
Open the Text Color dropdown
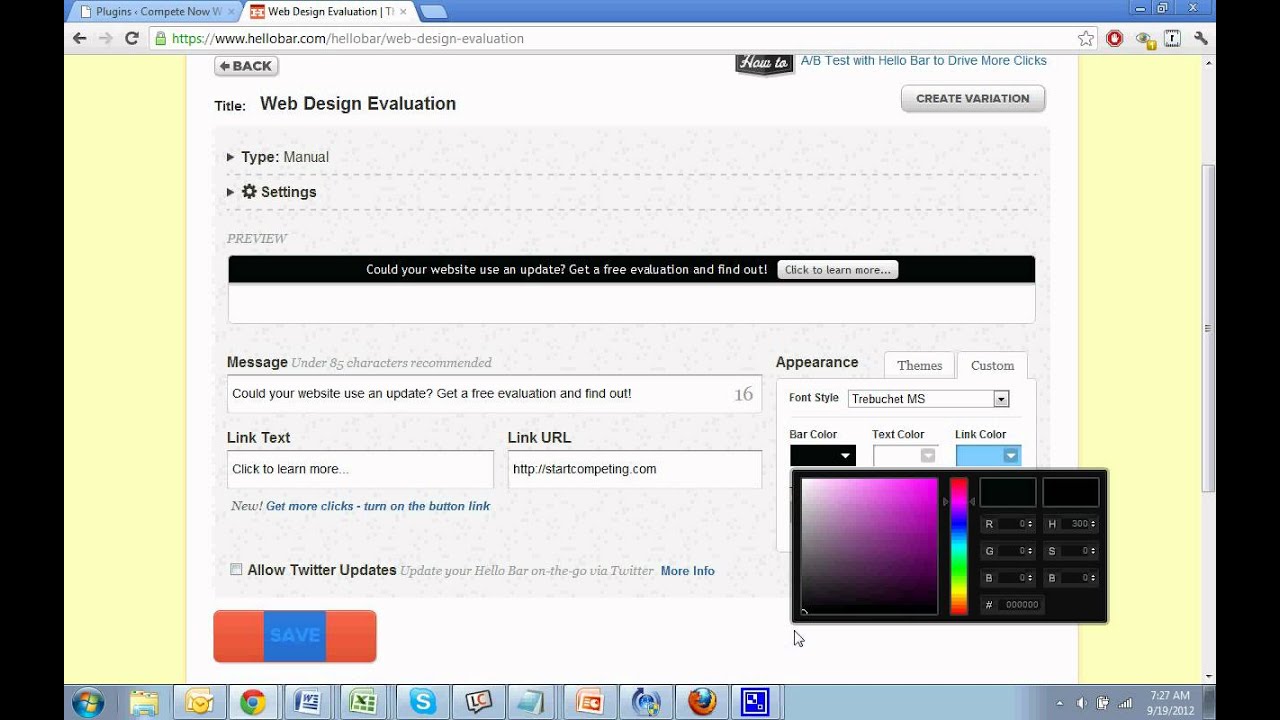pos(905,456)
